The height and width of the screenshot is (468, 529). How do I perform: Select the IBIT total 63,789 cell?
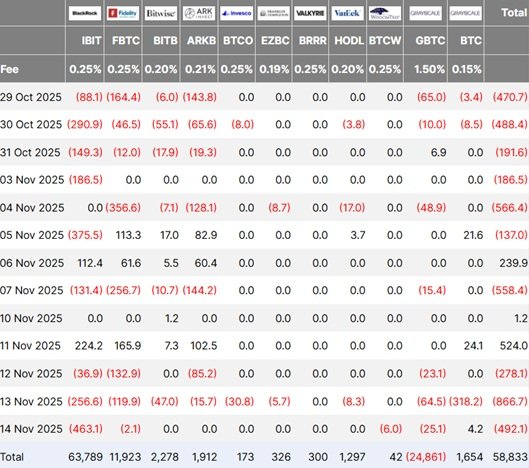click(85, 457)
